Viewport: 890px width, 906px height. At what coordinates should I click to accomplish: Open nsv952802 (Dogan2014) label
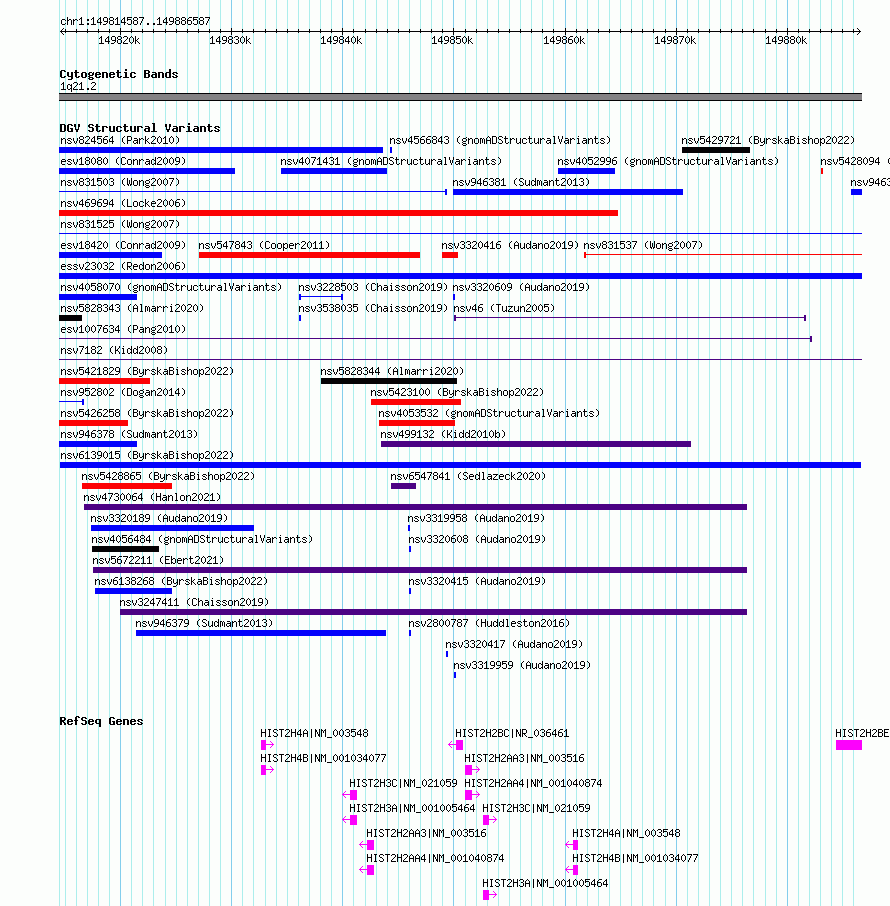pos(123,392)
